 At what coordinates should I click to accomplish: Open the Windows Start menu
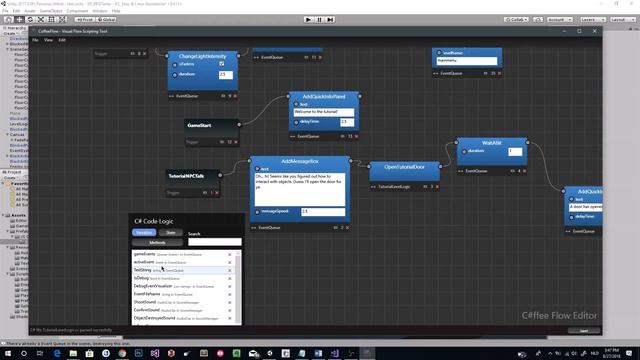8,353
